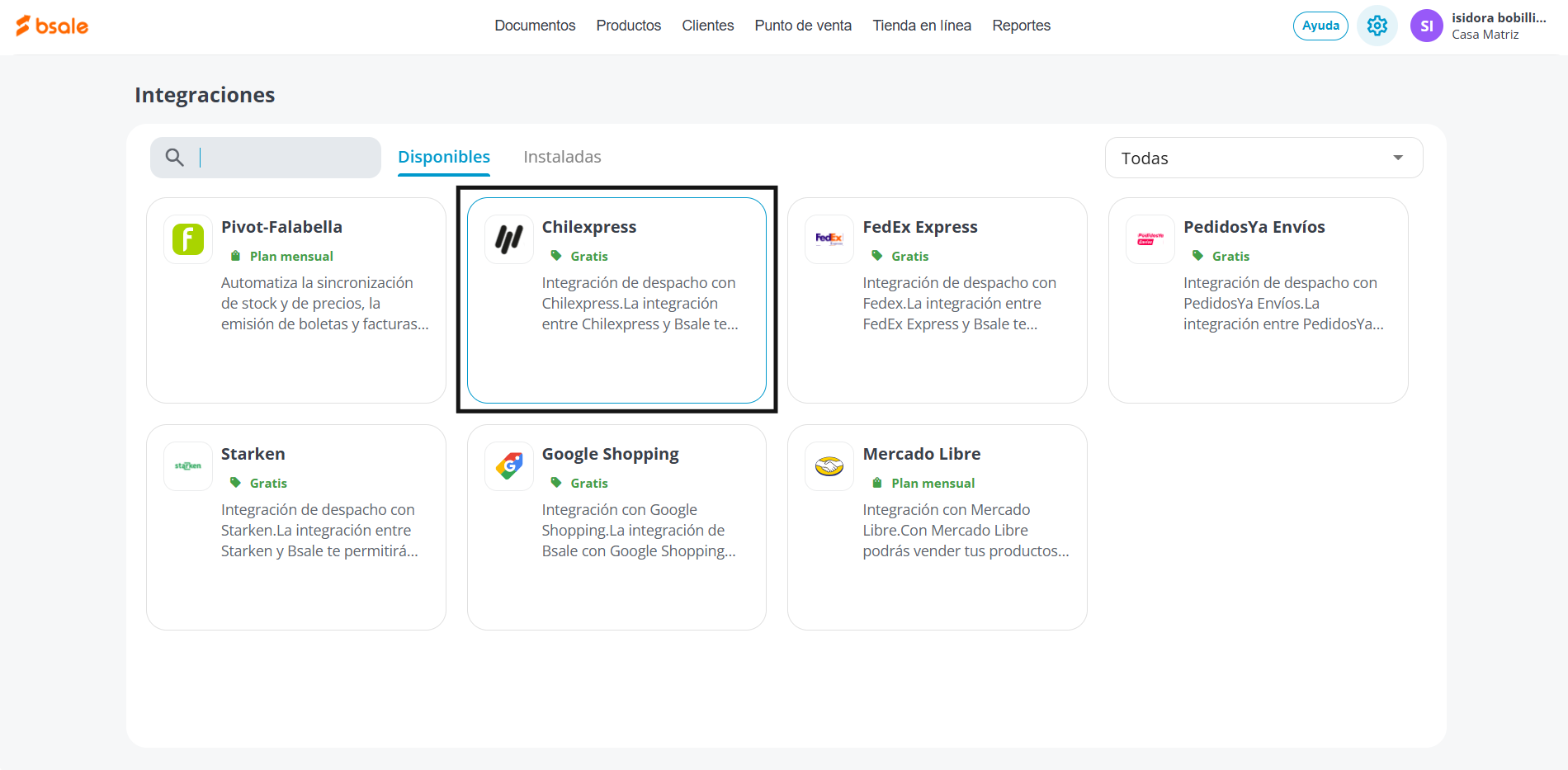This screenshot has width=1568, height=770.
Task: Switch to the Disponibles tab
Action: 444,157
